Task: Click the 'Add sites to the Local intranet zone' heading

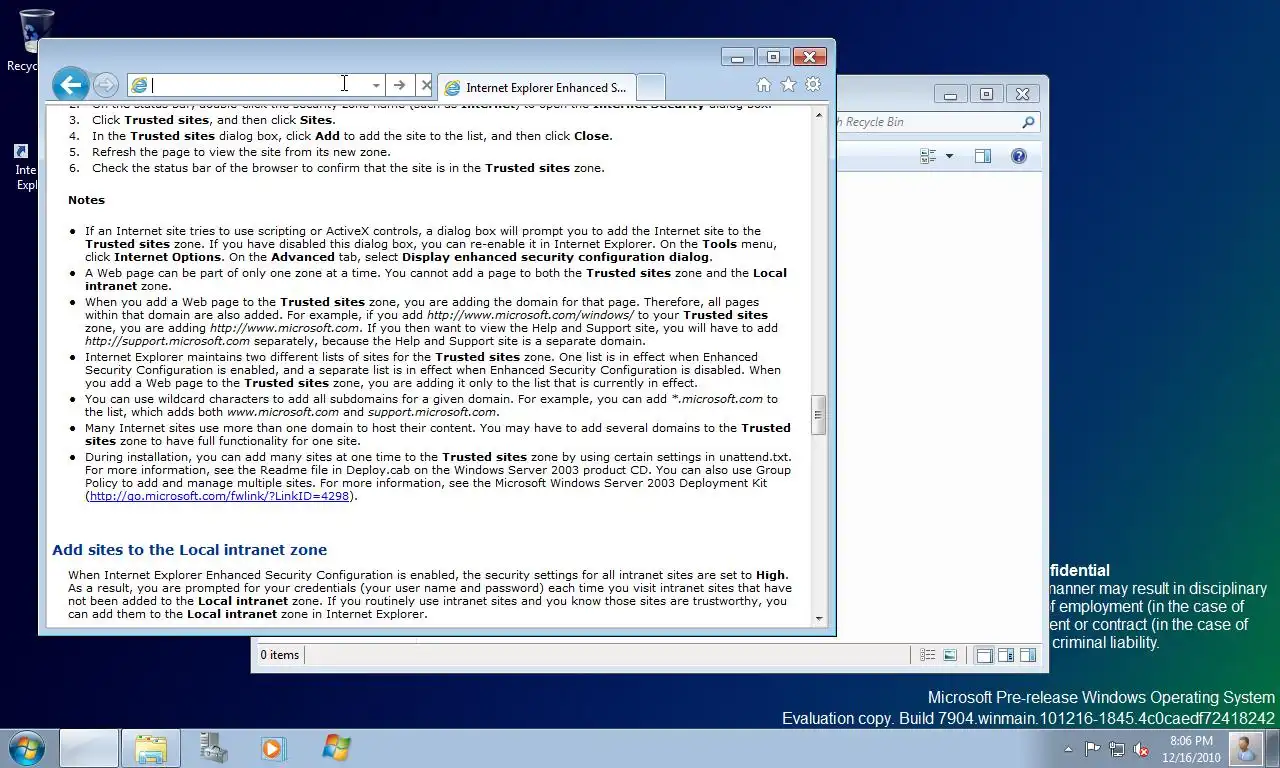Action: [190, 550]
